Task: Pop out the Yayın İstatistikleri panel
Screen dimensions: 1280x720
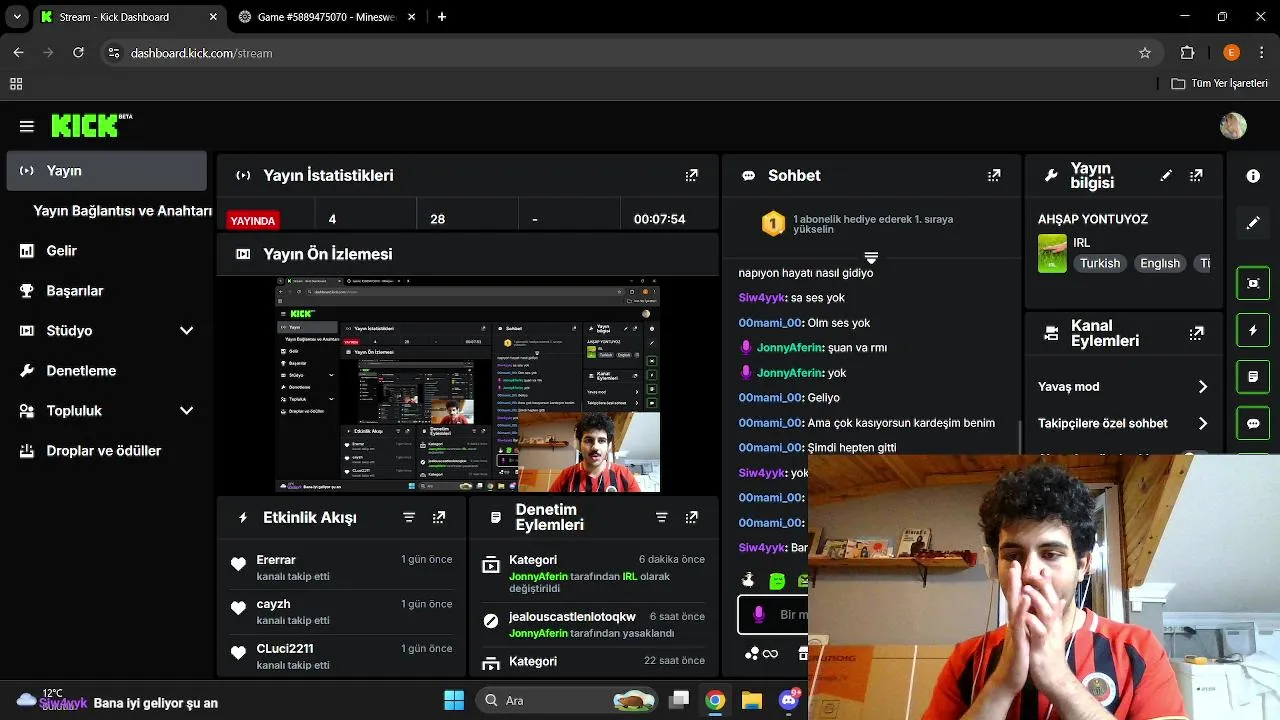Action: coord(691,175)
